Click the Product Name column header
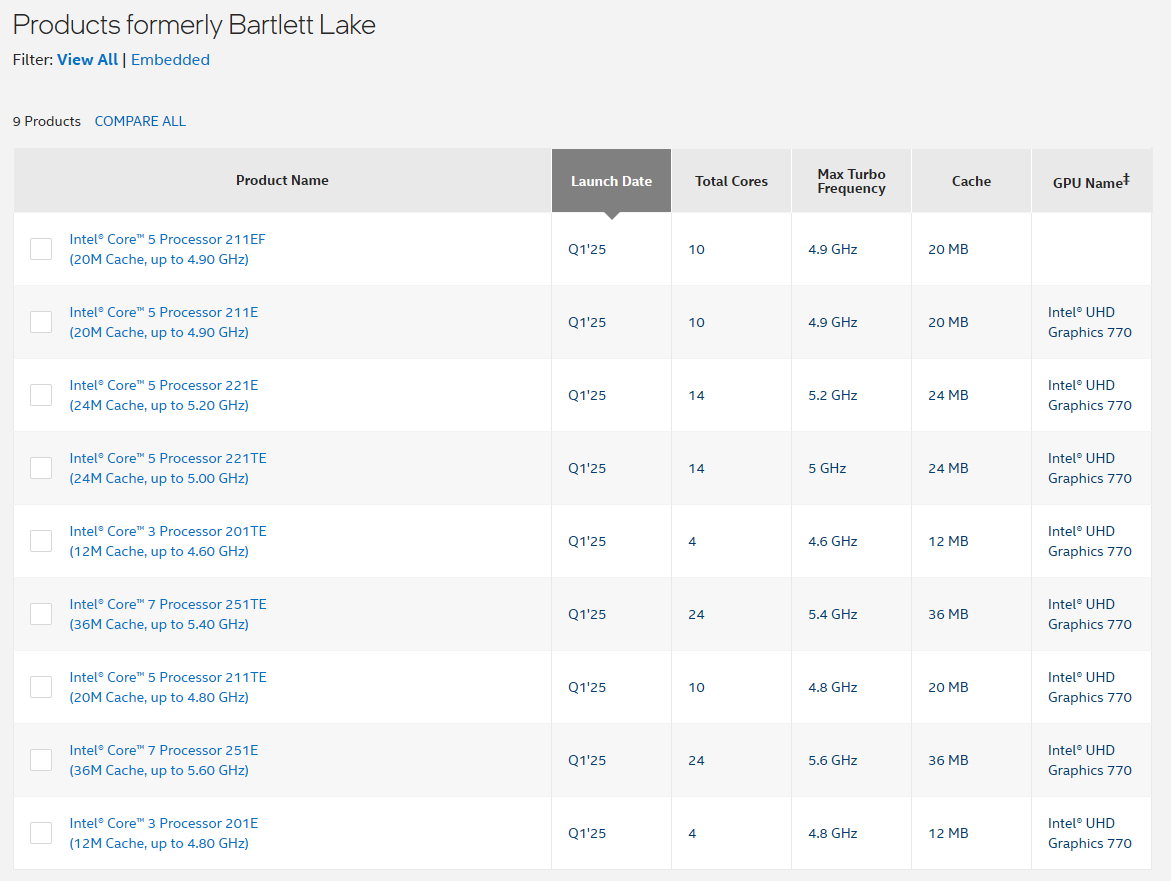 click(x=282, y=181)
